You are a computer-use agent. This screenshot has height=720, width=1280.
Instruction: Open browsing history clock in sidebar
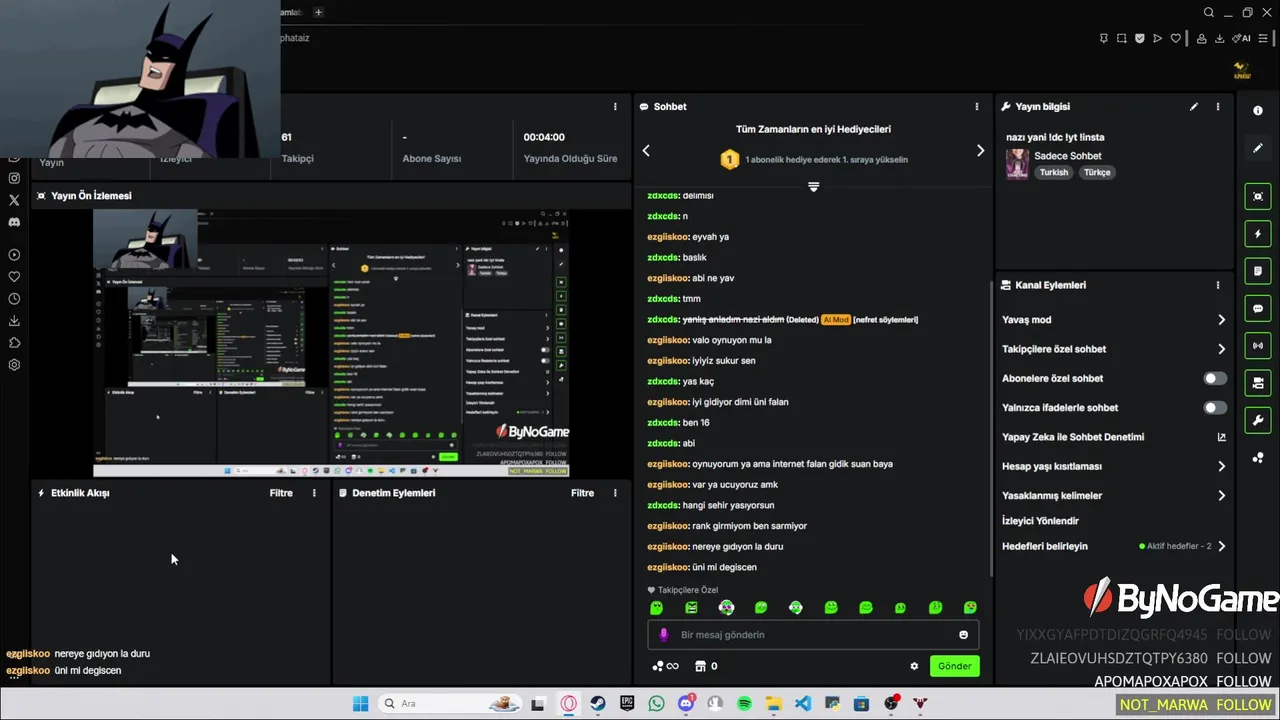point(14,299)
